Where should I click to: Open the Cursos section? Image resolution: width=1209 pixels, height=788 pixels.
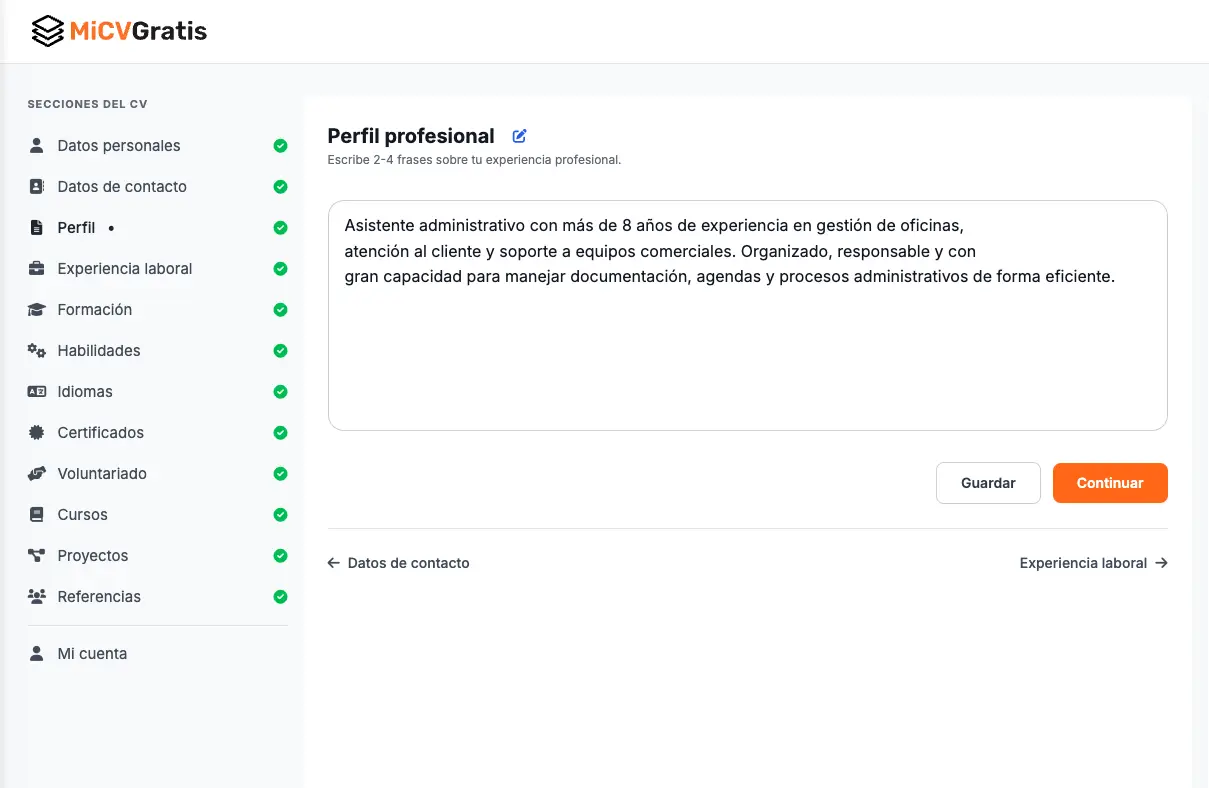pos(83,515)
